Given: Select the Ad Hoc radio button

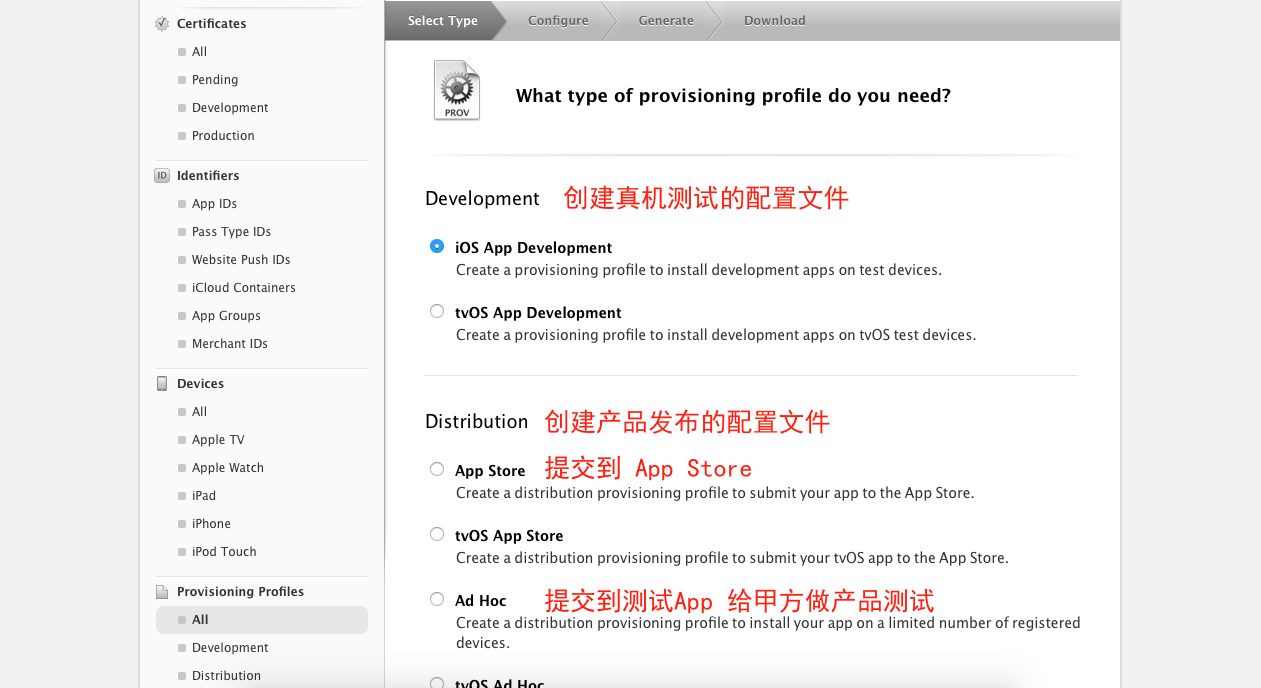Looking at the screenshot, I should [x=437, y=599].
